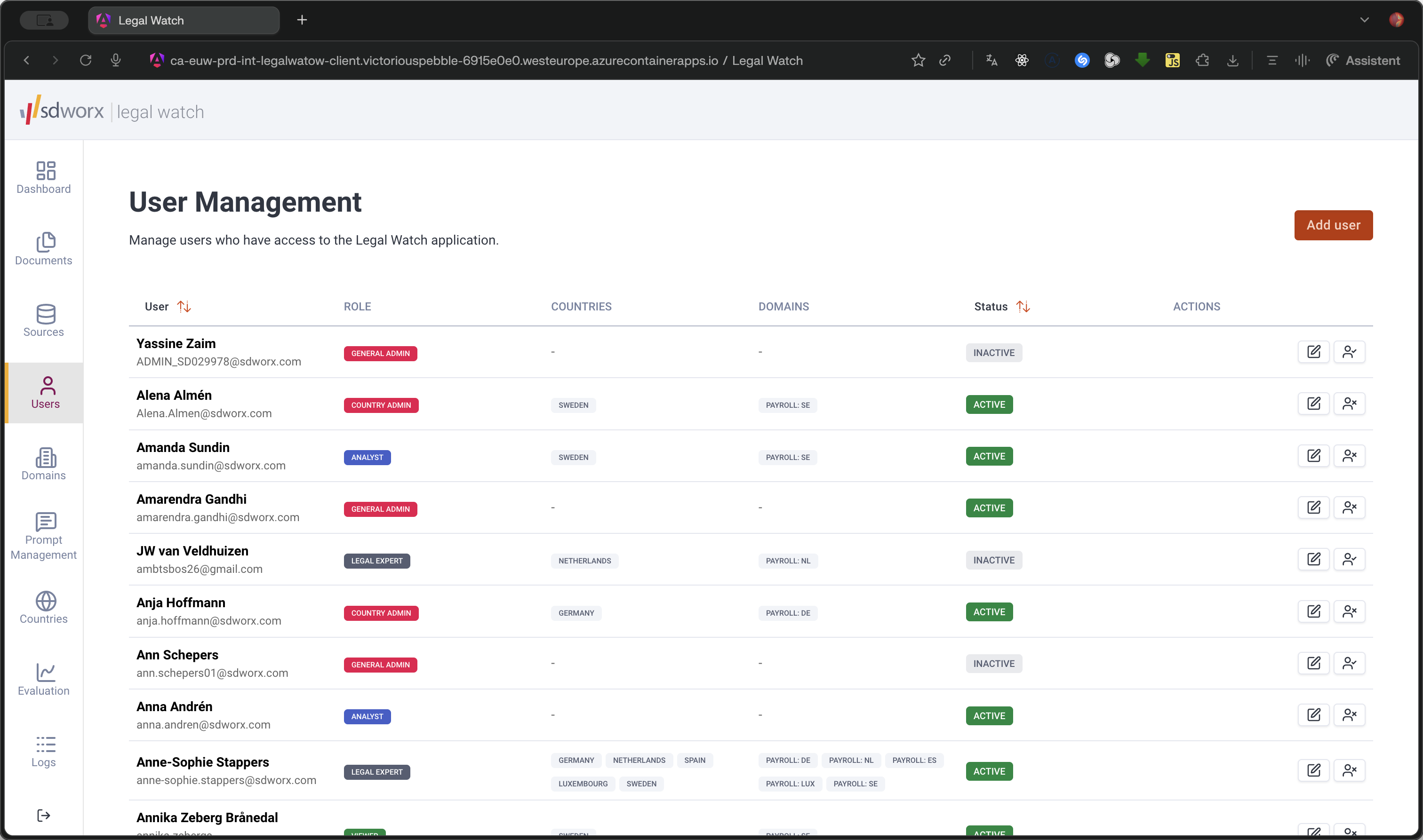1423x840 pixels.
Task: Click the Add user button
Action: pos(1333,225)
